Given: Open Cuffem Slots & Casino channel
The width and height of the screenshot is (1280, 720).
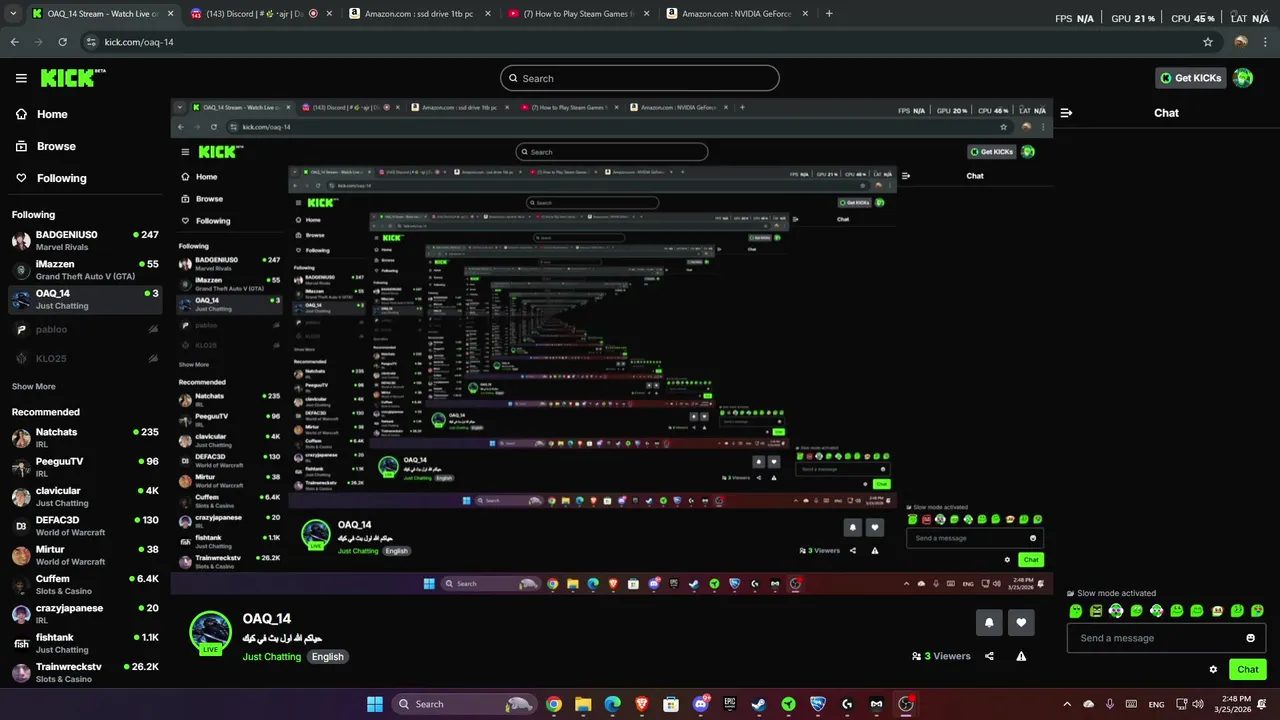Looking at the screenshot, I should tap(85, 585).
